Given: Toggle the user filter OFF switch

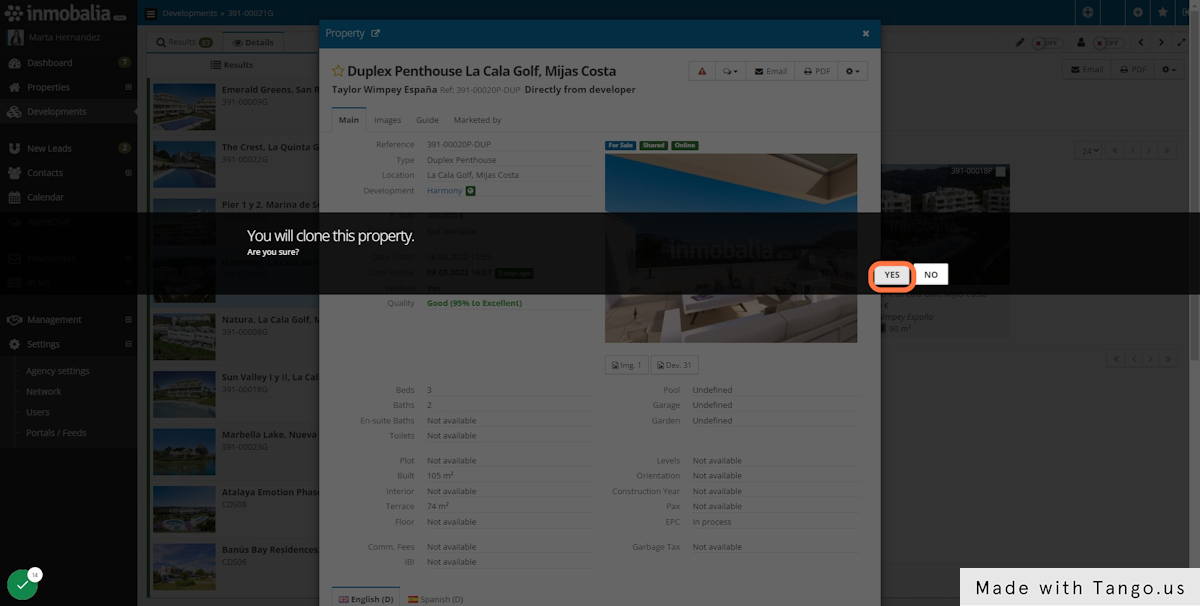Looking at the screenshot, I should point(1108,43).
